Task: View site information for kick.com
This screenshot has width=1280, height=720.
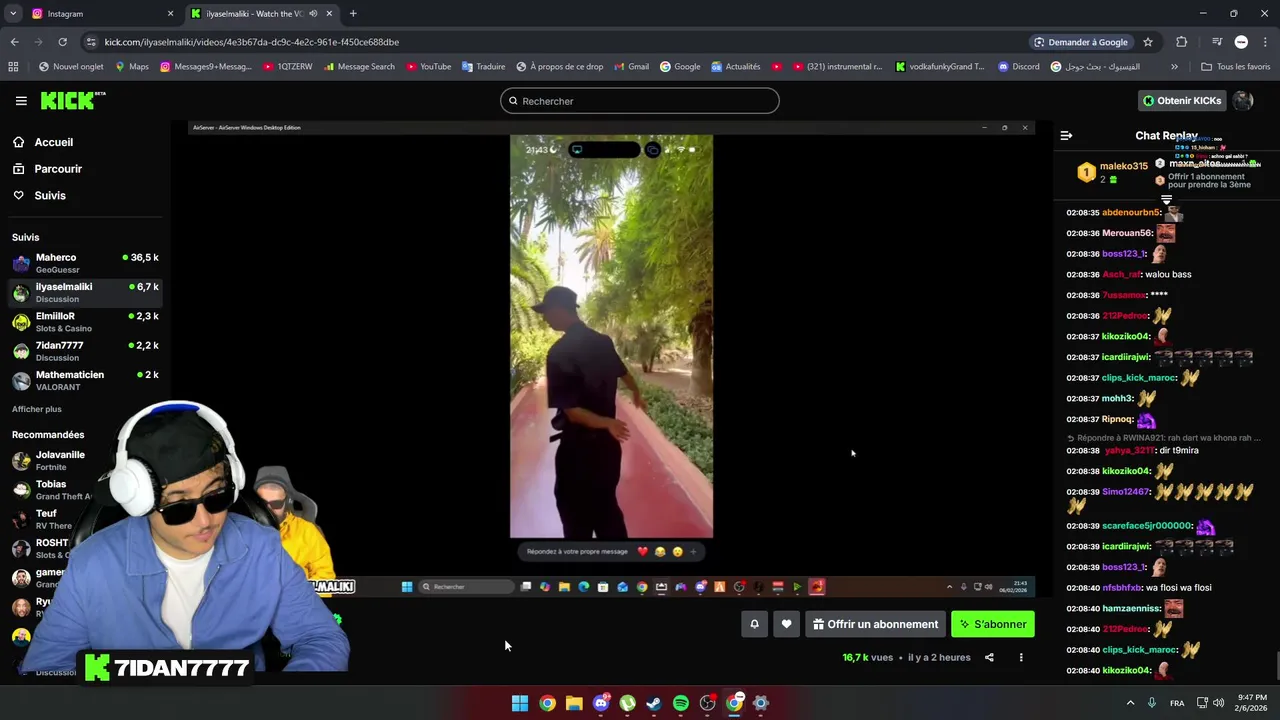Action: point(92,42)
